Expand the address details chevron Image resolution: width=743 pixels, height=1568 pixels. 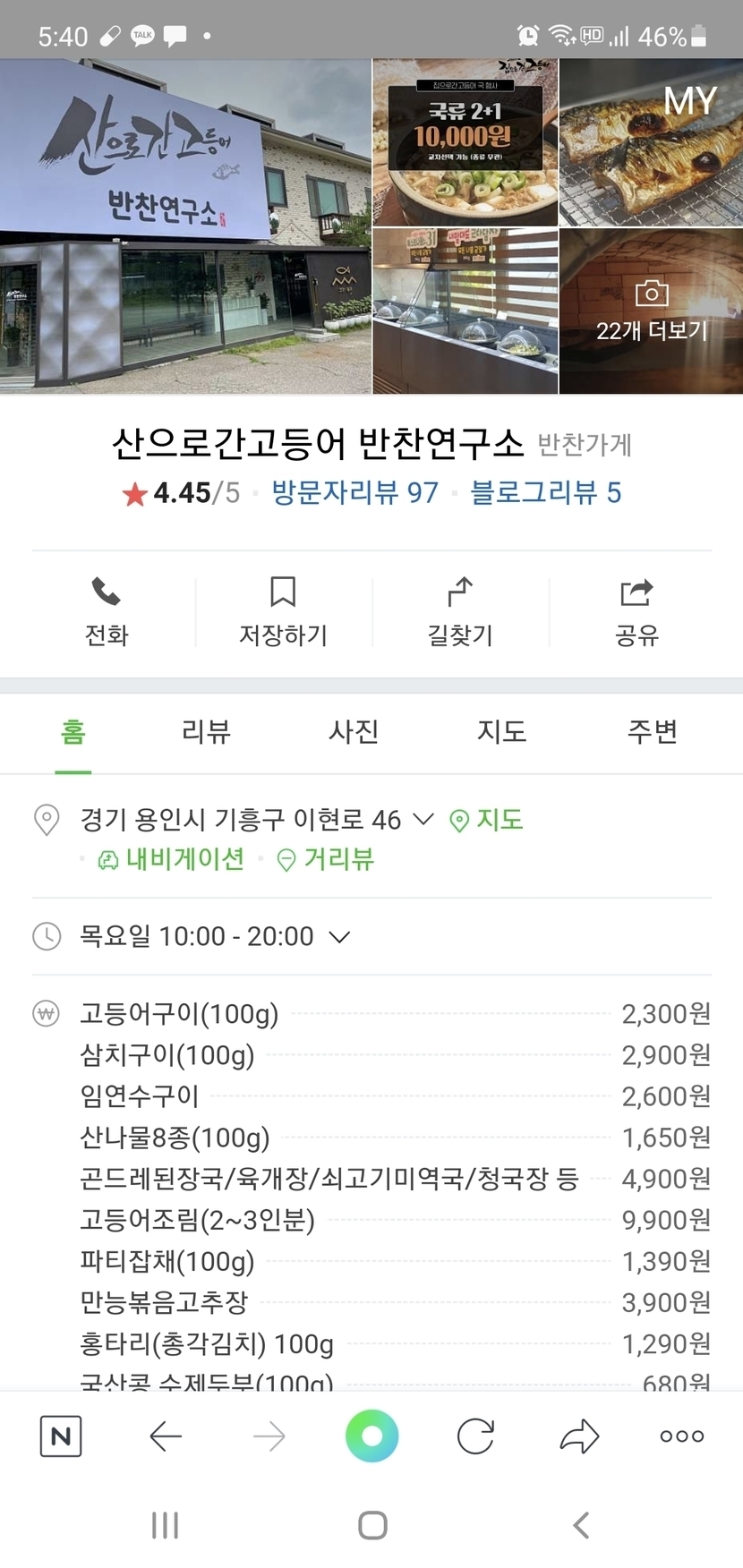point(423,819)
